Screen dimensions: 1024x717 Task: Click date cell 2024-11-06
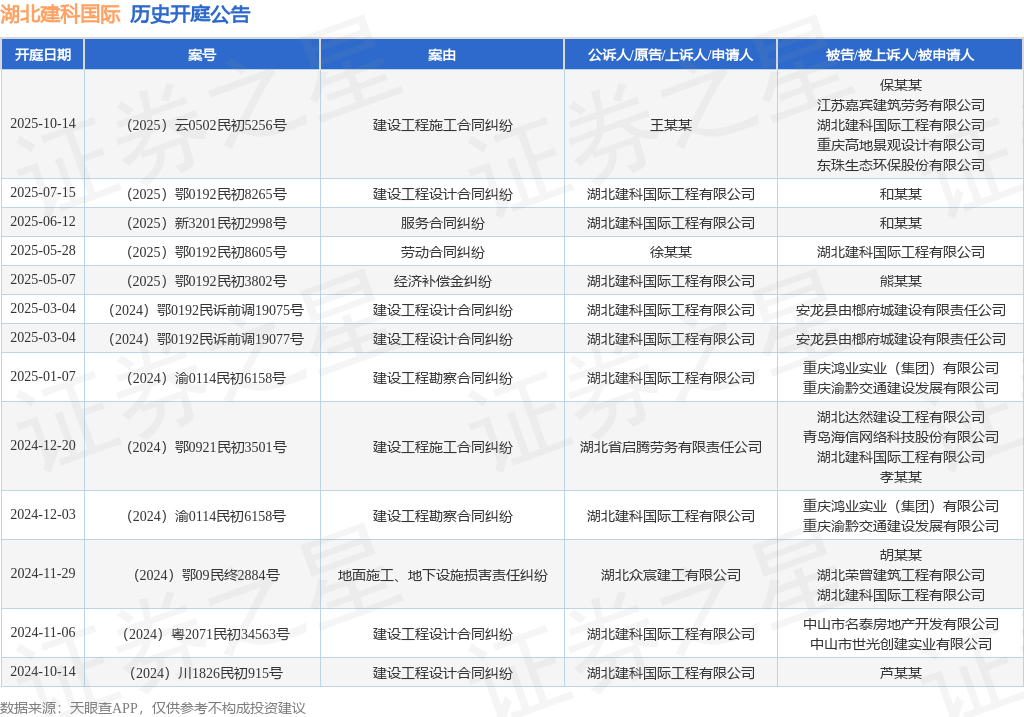pyautogui.click(x=42, y=632)
